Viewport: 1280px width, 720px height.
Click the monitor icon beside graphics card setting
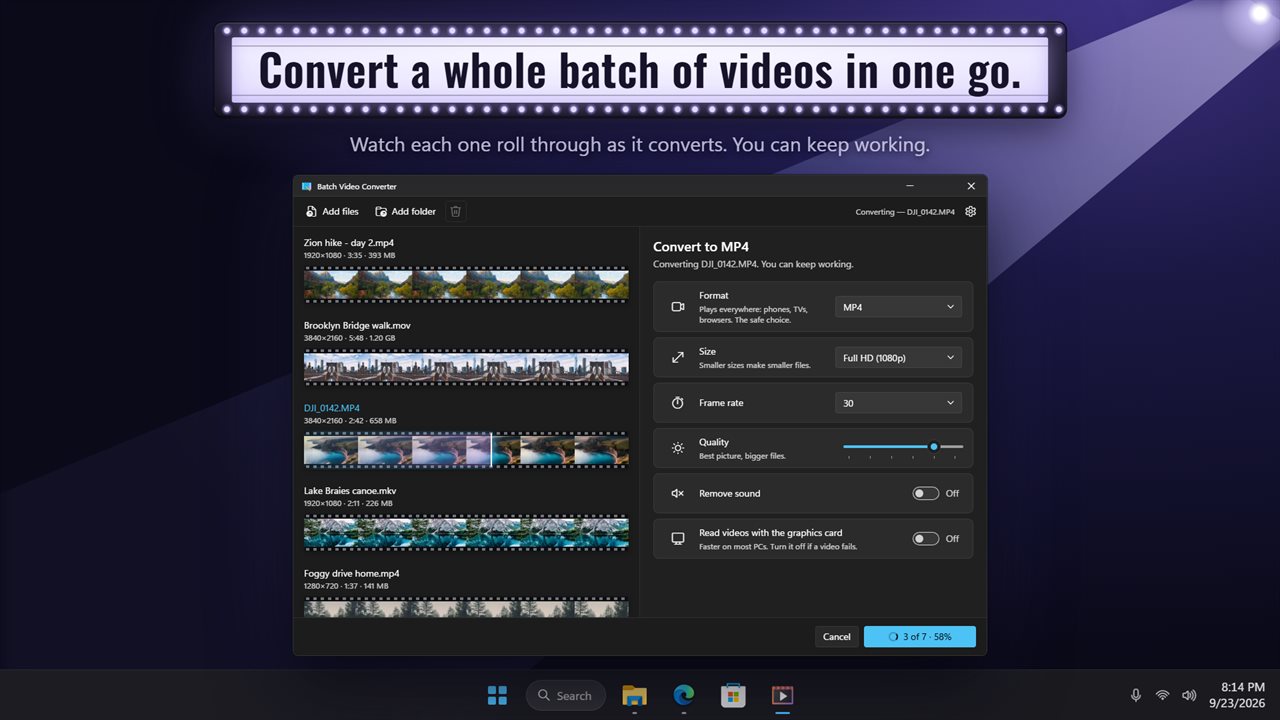point(678,539)
